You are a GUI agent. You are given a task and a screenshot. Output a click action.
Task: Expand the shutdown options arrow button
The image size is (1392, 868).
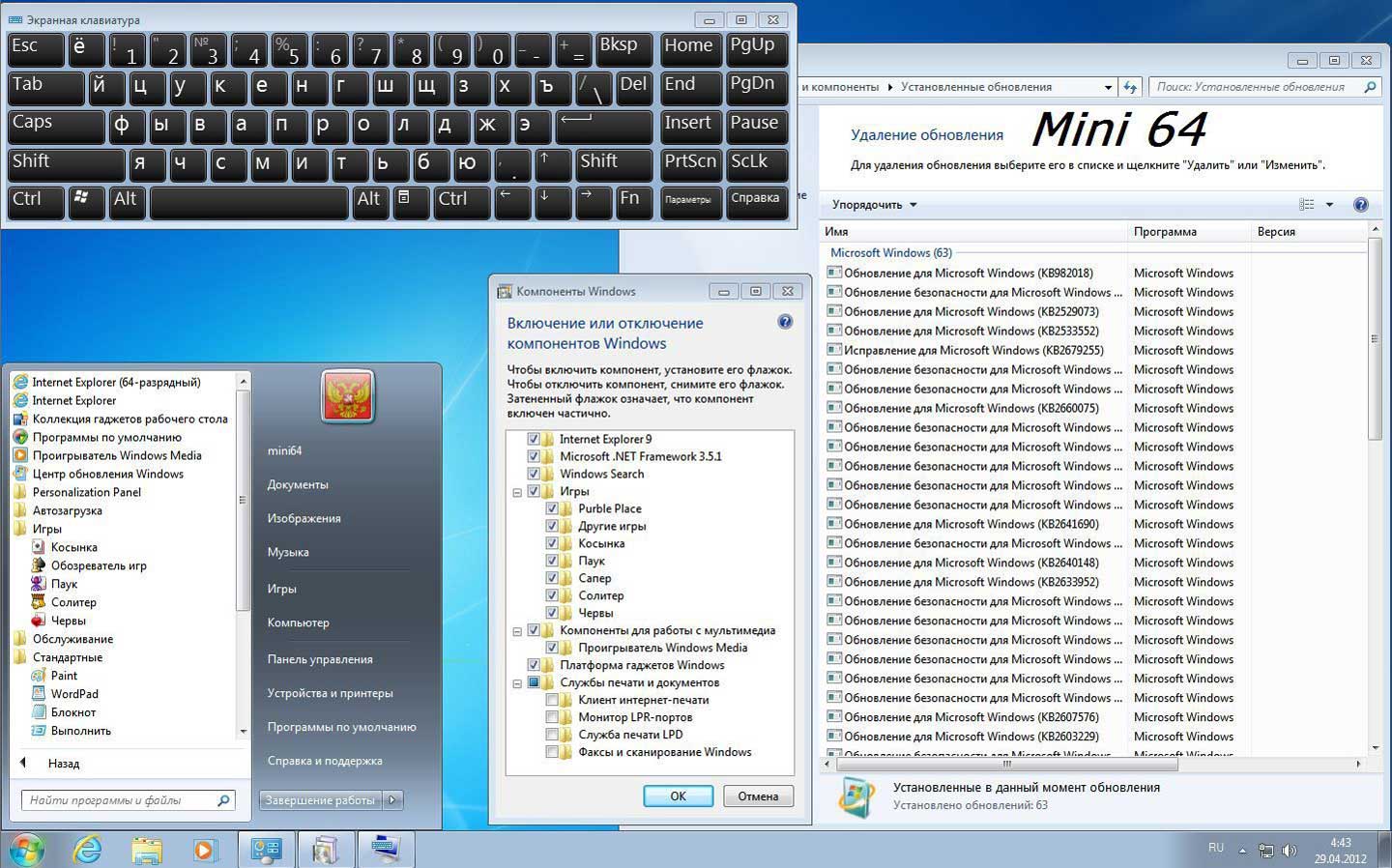pyautogui.click(x=392, y=800)
